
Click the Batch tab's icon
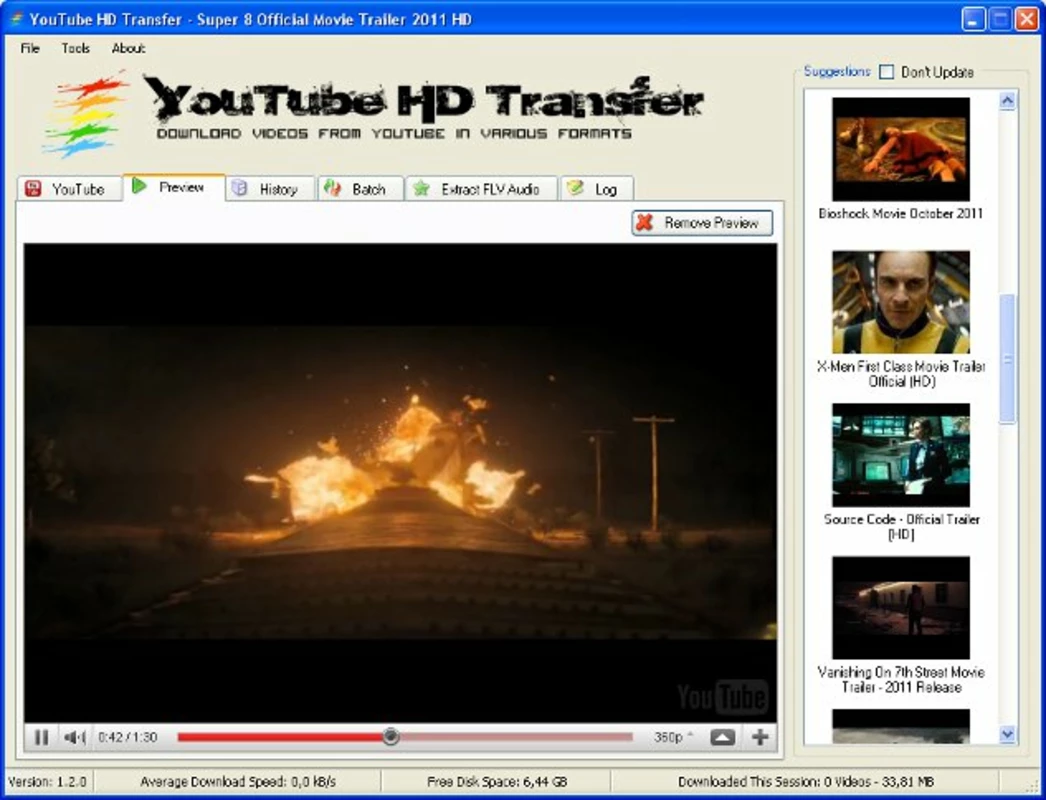(x=332, y=188)
